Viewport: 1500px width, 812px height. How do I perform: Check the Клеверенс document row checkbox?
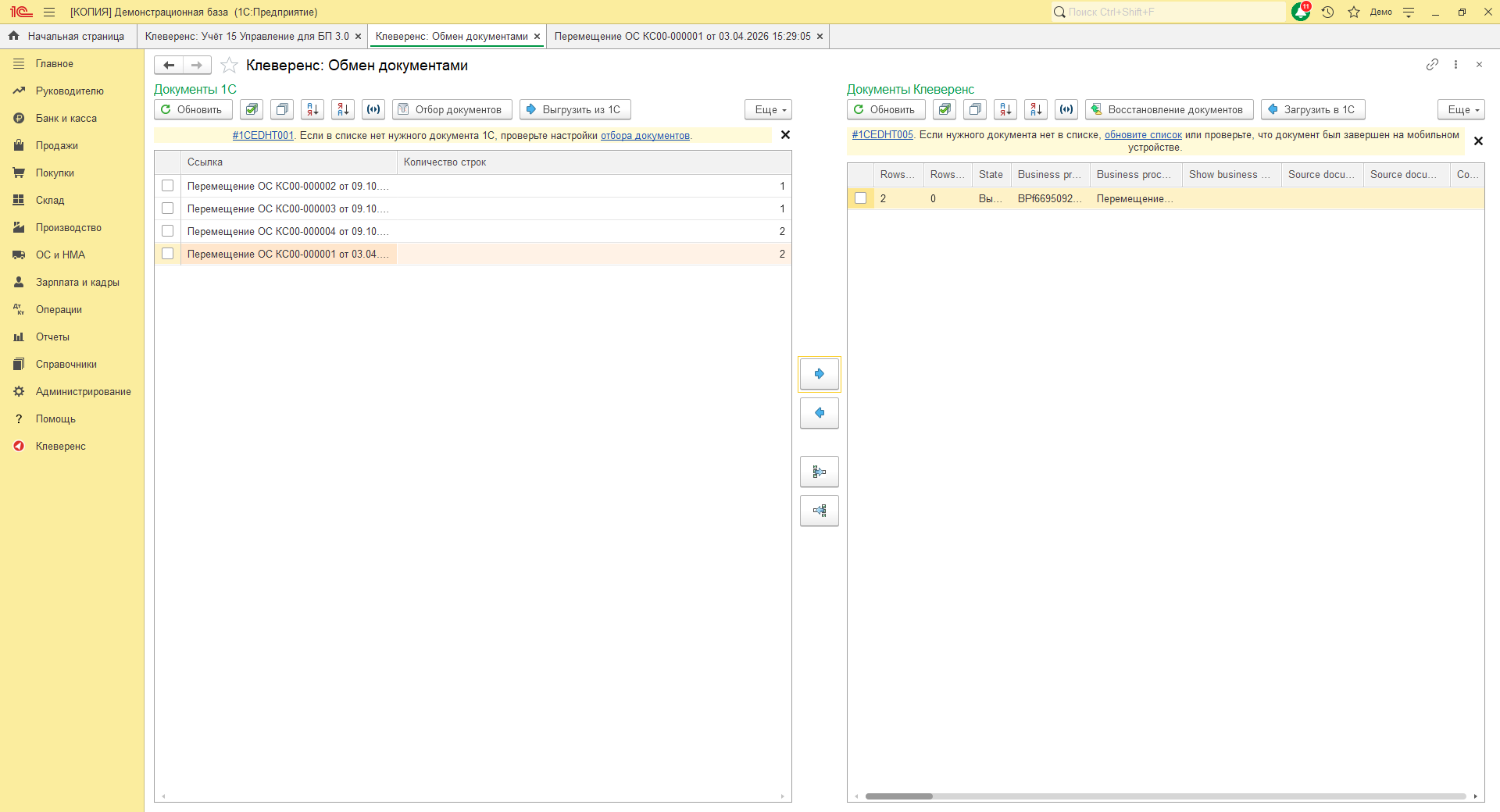pyautogui.click(x=860, y=198)
